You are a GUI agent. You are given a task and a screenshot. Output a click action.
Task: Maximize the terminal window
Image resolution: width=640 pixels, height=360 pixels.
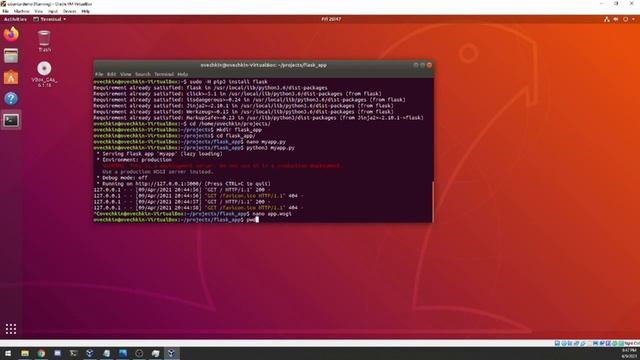(x=422, y=65)
